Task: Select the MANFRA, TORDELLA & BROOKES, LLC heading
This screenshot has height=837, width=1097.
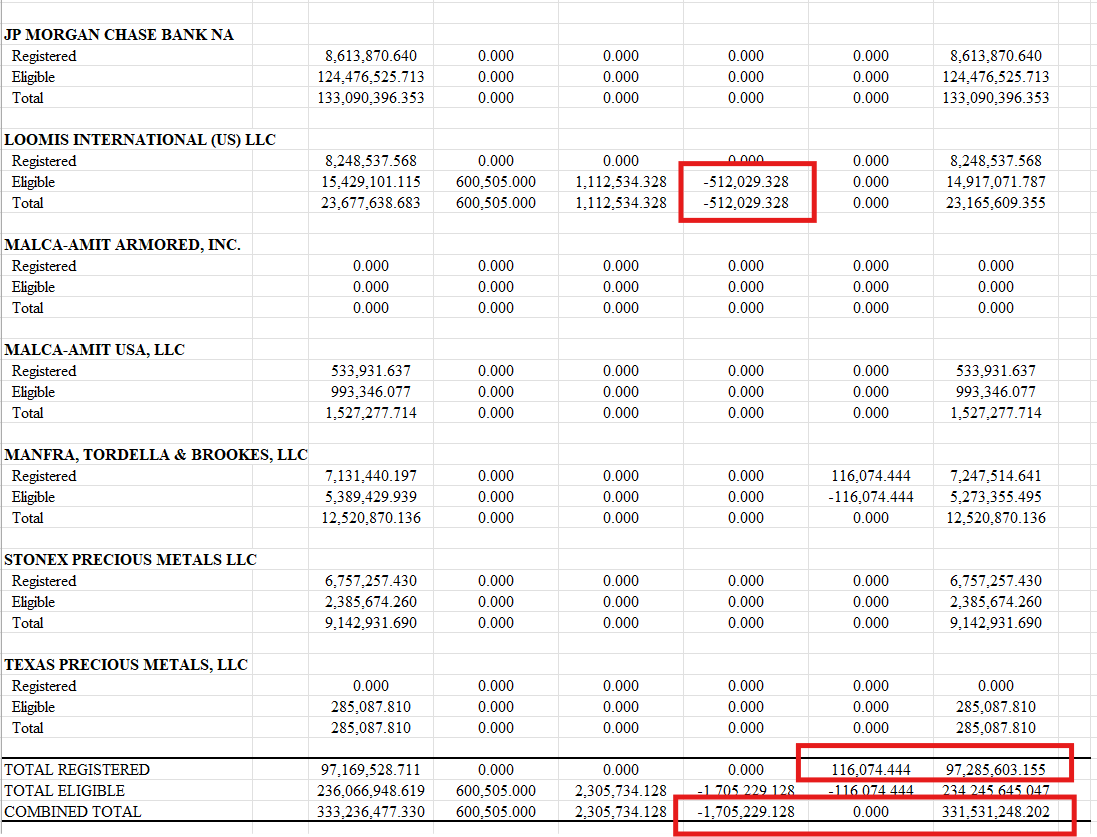Action: click(156, 455)
